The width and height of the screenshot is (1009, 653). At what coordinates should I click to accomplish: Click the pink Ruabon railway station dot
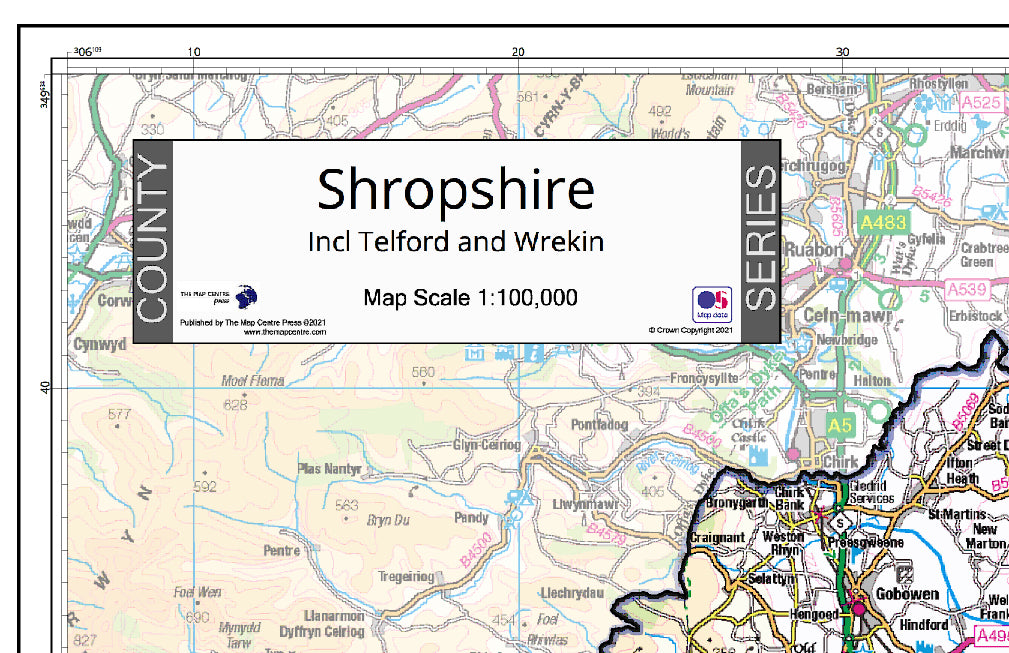(846, 263)
